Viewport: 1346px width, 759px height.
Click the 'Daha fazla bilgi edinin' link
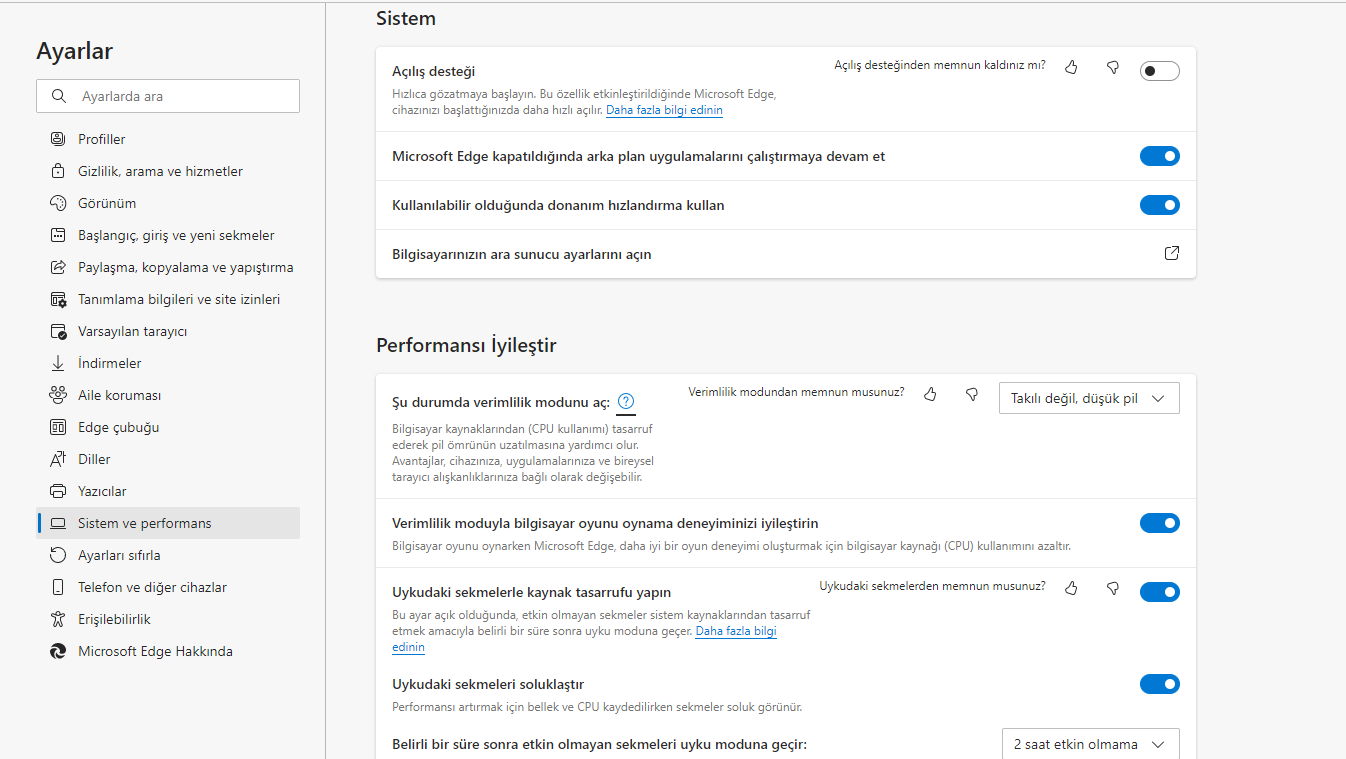(x=664, y=110)
